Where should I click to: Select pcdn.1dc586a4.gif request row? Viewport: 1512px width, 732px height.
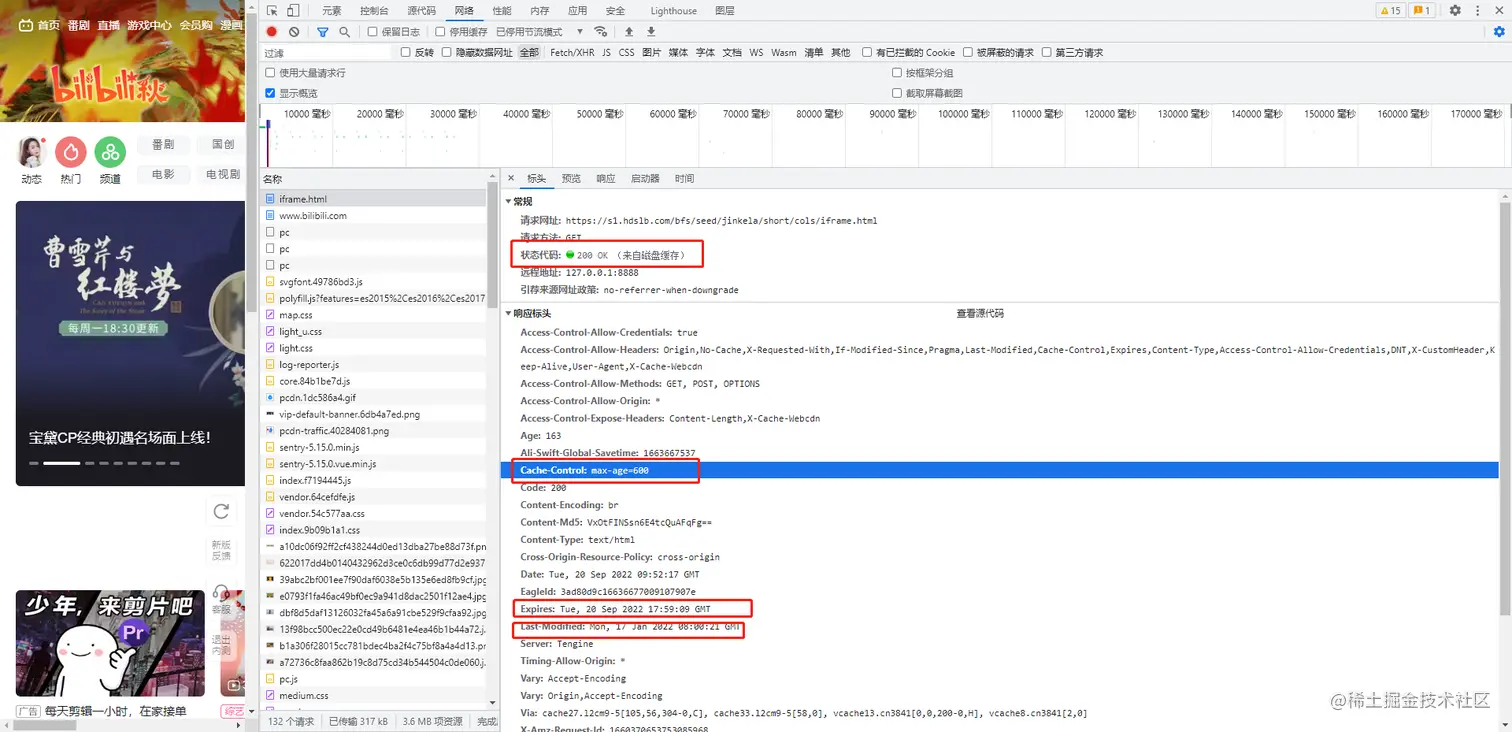click(374, 398)
